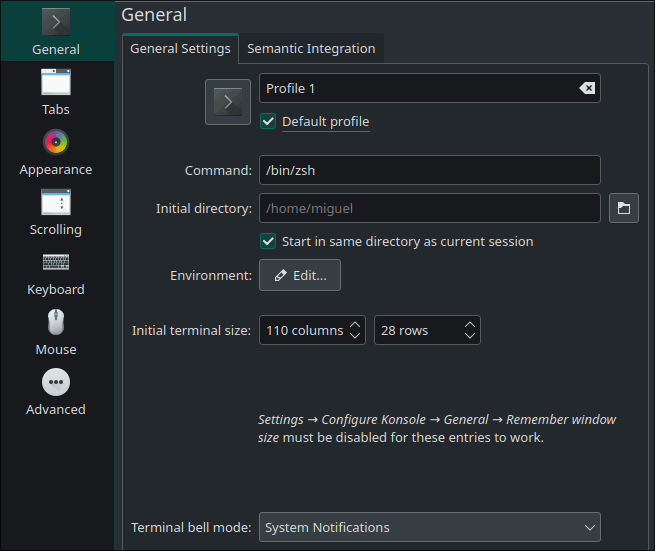Go to the Appearance color wheel icon

(56, 142)
